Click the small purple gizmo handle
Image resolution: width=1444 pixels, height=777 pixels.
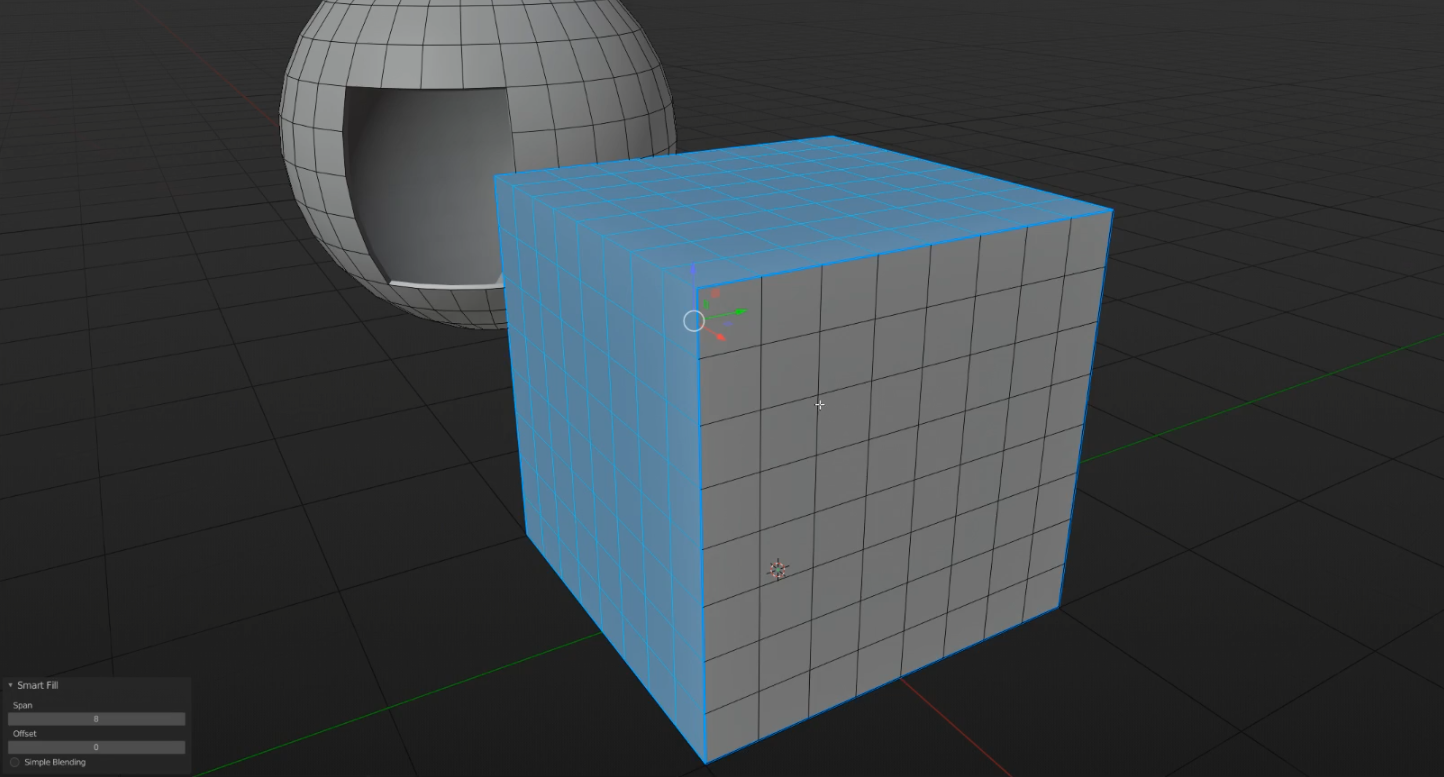coord(728,324)
